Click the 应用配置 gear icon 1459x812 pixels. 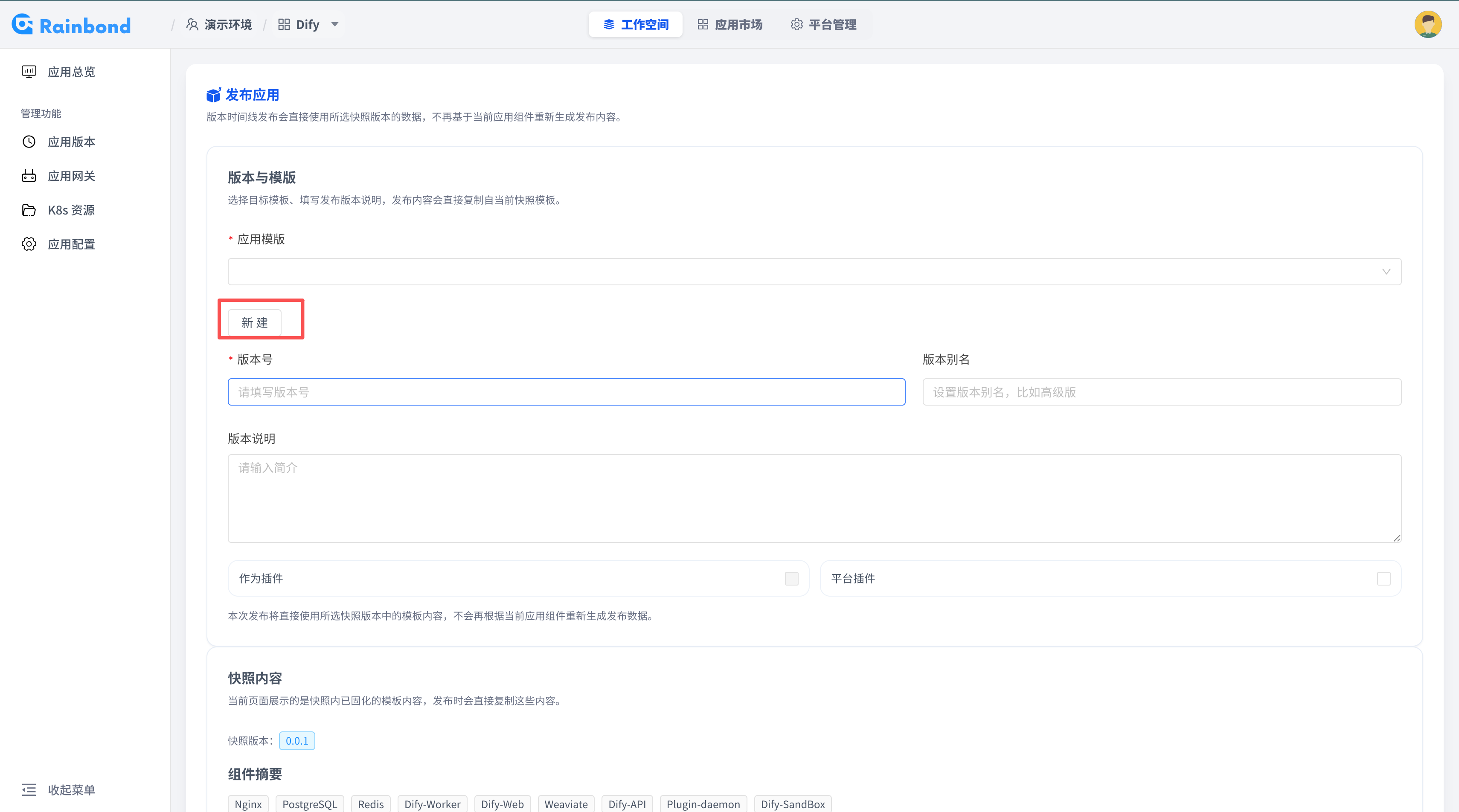point(29,244)
